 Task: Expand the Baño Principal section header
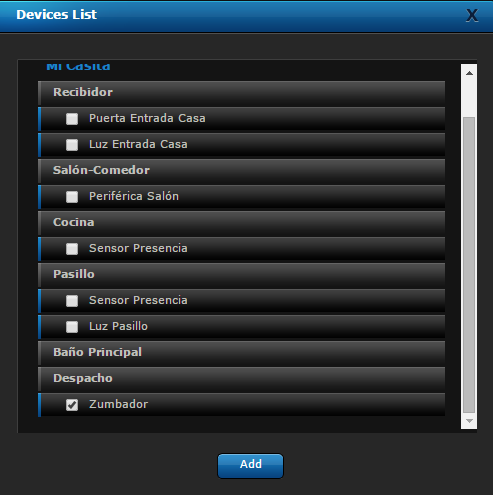[x=241, y=353]
